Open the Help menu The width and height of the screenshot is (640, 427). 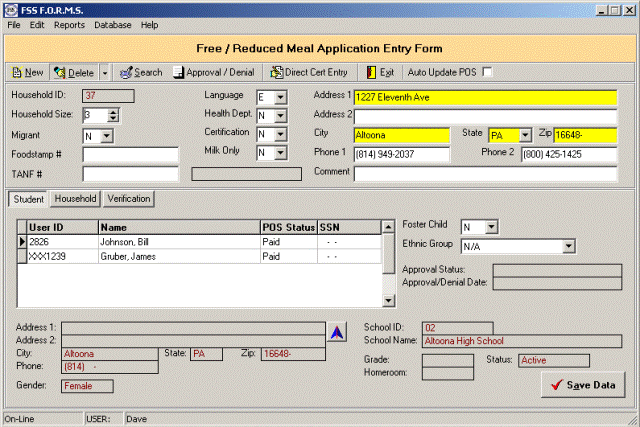coord(149,25)
